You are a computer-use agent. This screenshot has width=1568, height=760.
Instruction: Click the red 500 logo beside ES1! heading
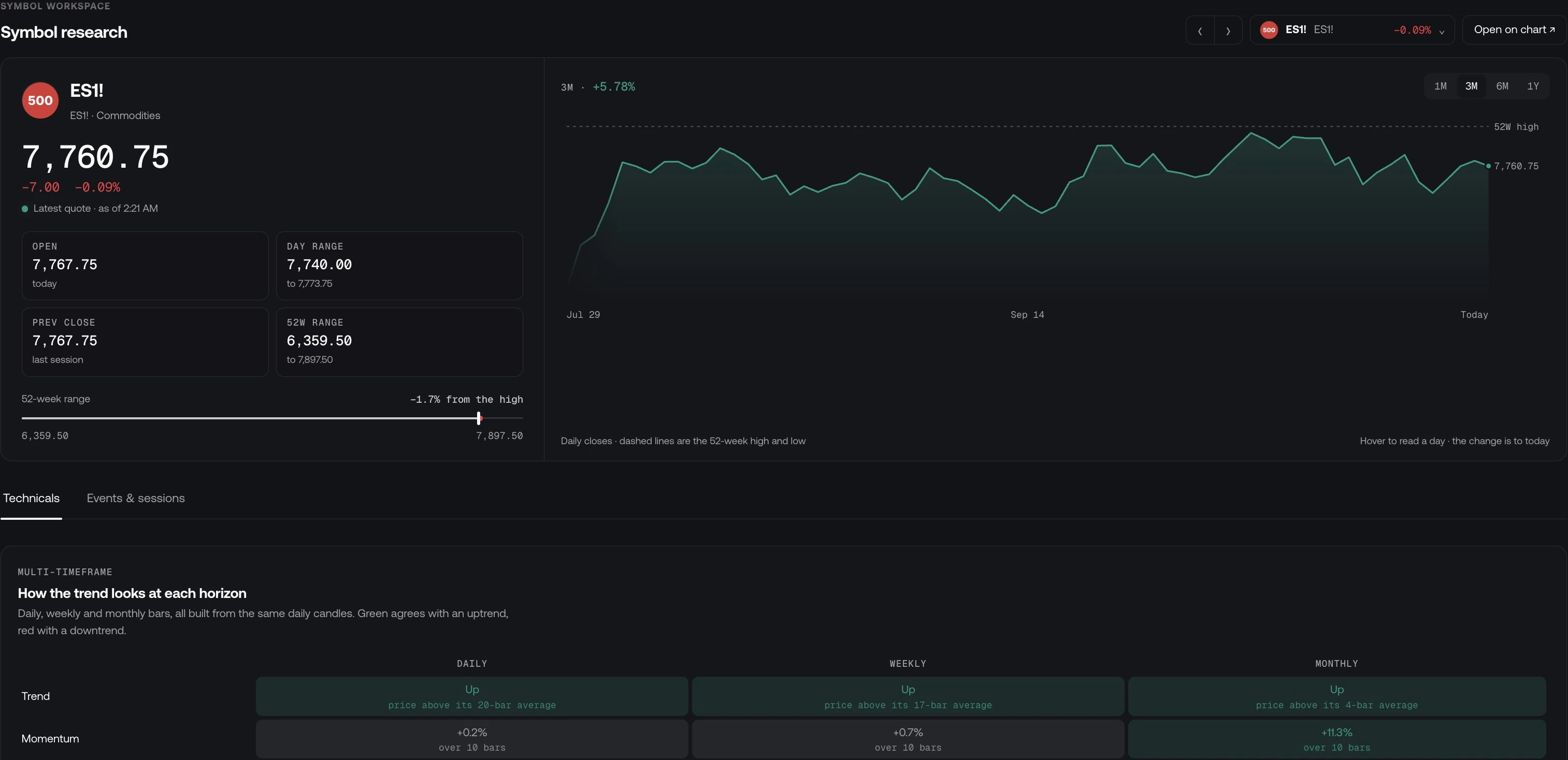(x=40, y=100)
